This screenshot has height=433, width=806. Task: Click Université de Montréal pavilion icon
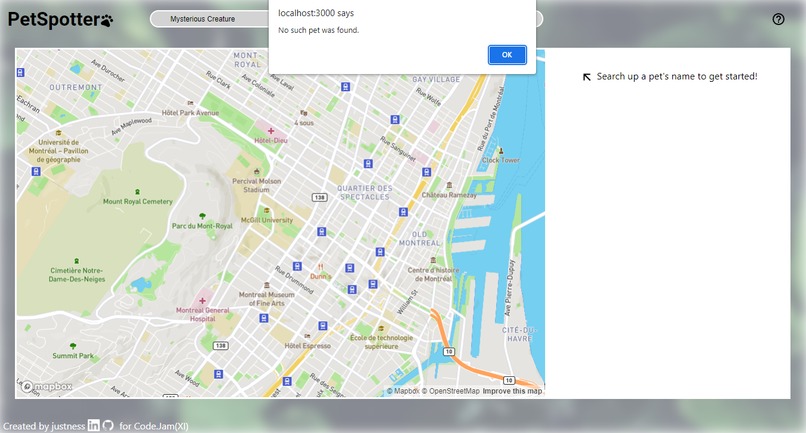[58, 133]
